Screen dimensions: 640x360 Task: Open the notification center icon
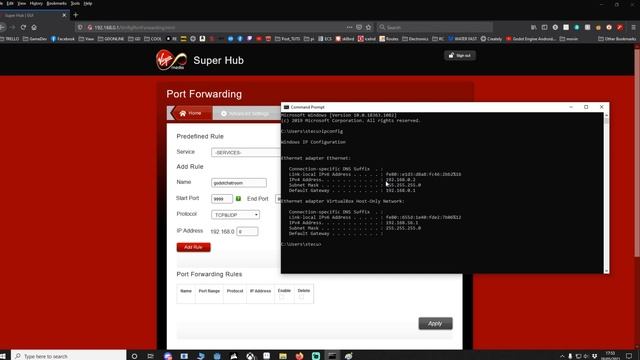[x=629, y=356]
